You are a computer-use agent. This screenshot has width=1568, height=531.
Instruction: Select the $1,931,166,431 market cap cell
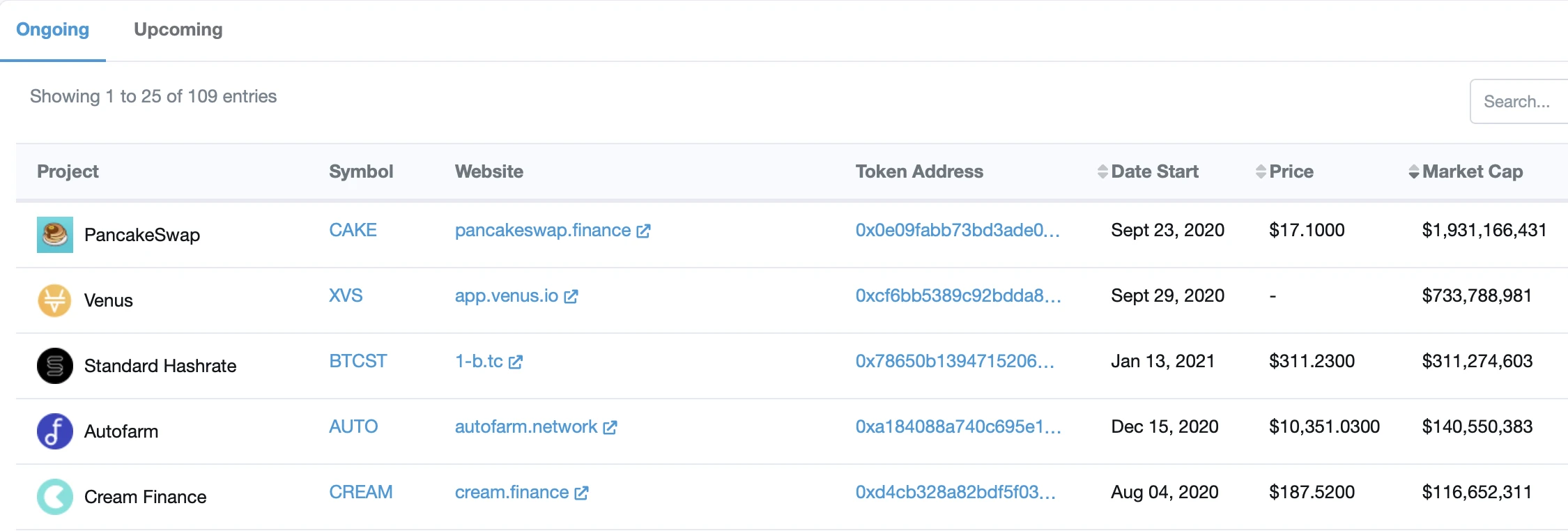point(1484,230)
